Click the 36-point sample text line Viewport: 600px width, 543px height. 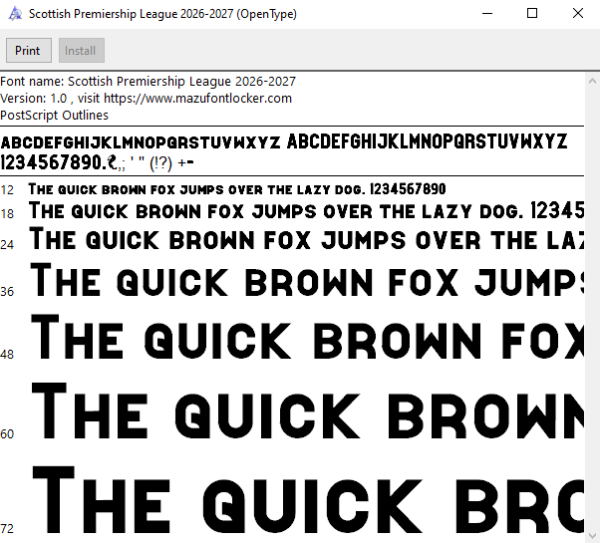307,280
